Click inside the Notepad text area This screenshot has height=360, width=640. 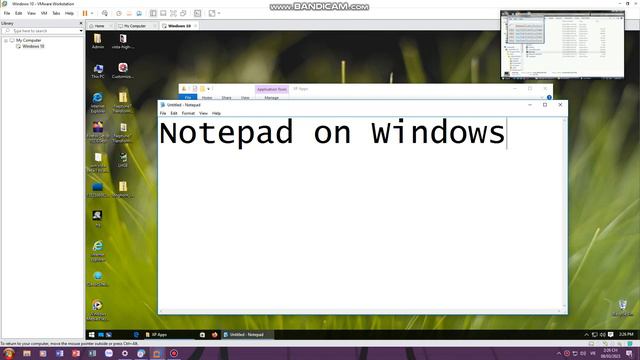360,213
